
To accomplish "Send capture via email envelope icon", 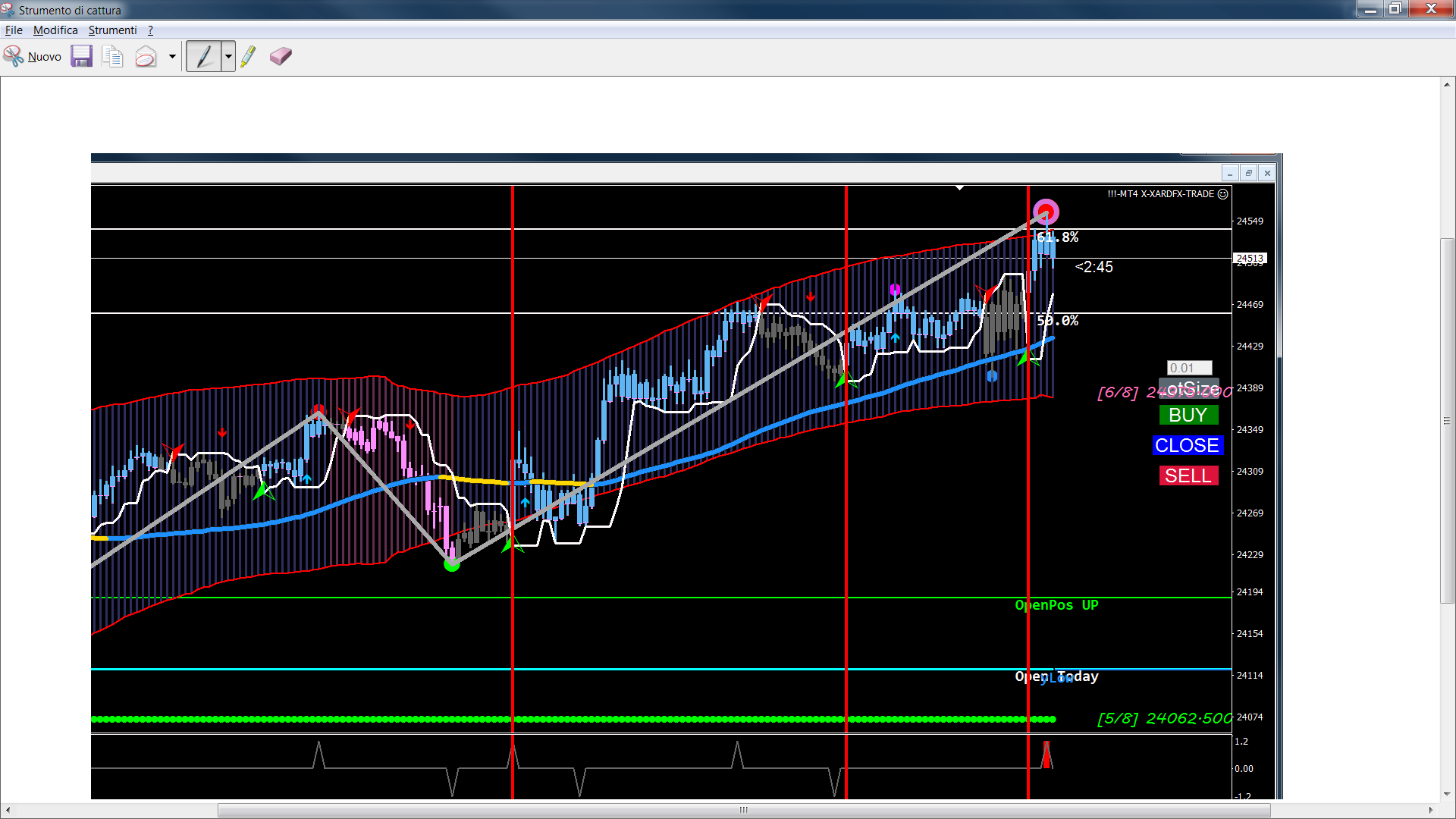I will [x=146, y=57].
